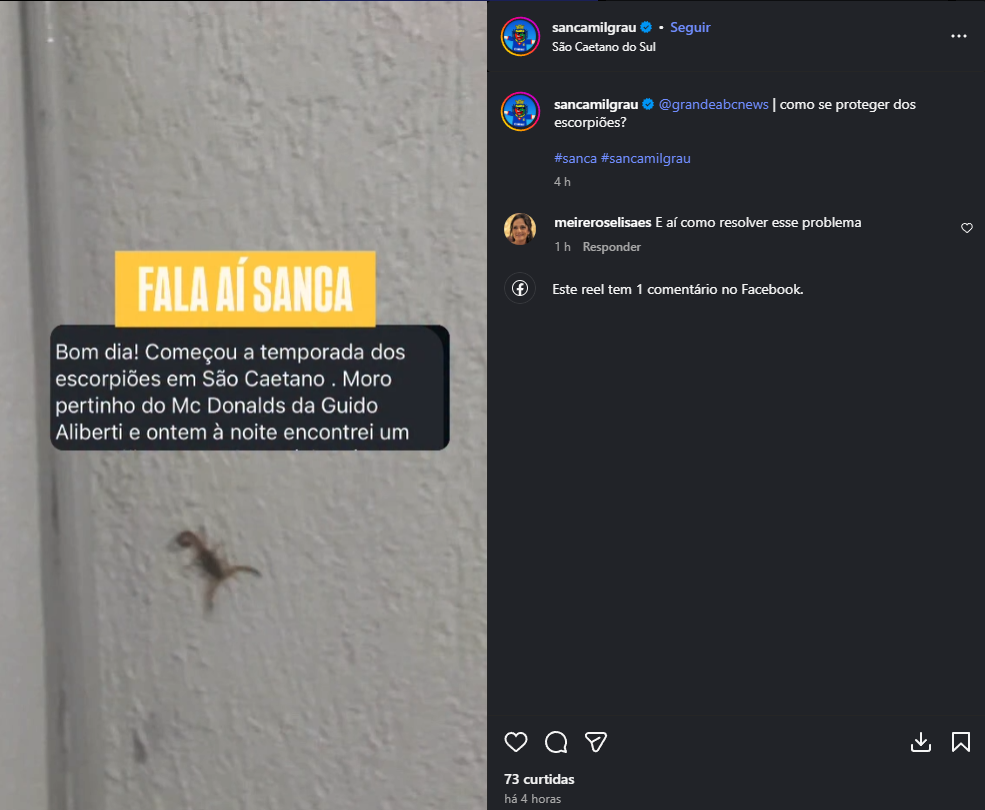Open the sancamilgrau profile picture in header
The height and width of the screenshot is (810, 985).
point(520,36)
